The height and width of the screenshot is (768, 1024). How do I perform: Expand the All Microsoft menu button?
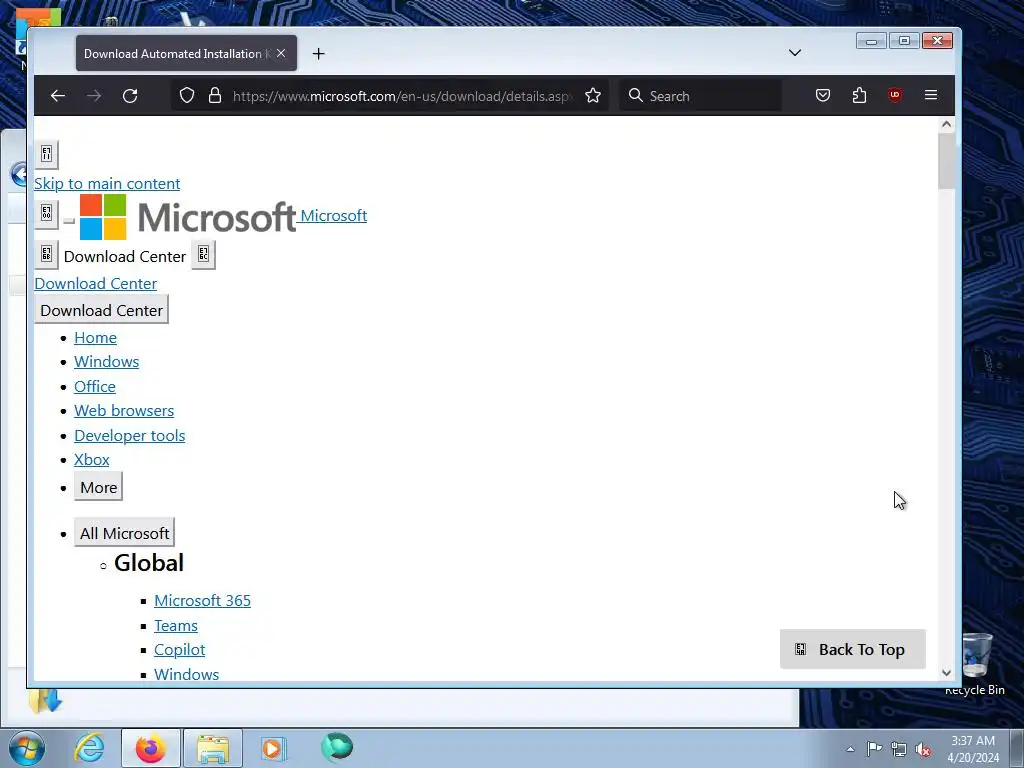124,533
